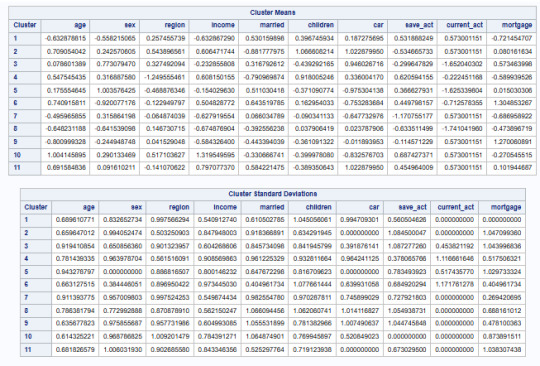Select the "sex" header in Cluster Means table
The height and width of the screenshot is (366, 540).
pos(130,25)
